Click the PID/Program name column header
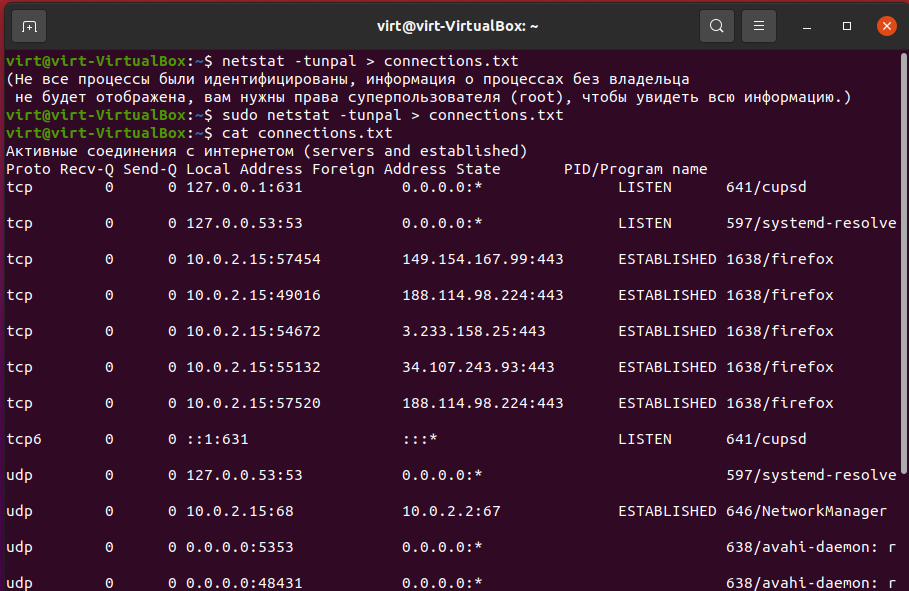The height and width of the screenshot is (591, 909). [x=635, y=169]
